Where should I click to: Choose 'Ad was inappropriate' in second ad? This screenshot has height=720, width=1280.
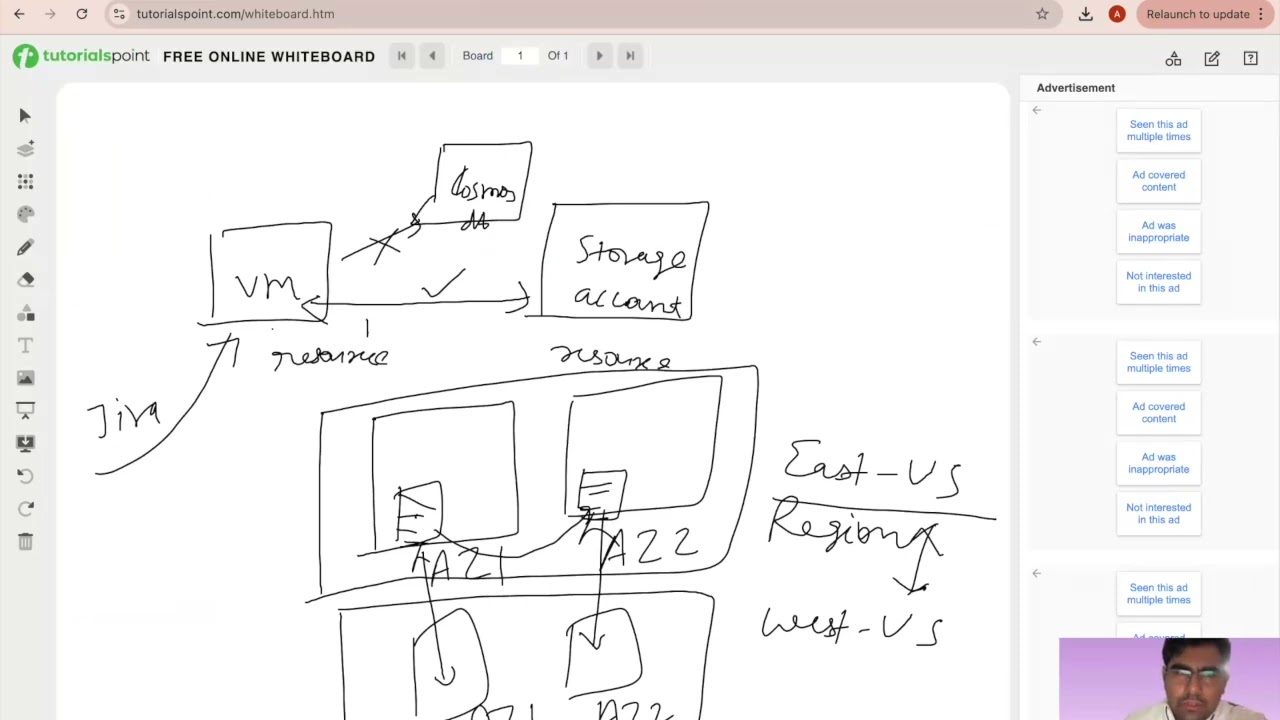click(x=1158, y=463)
